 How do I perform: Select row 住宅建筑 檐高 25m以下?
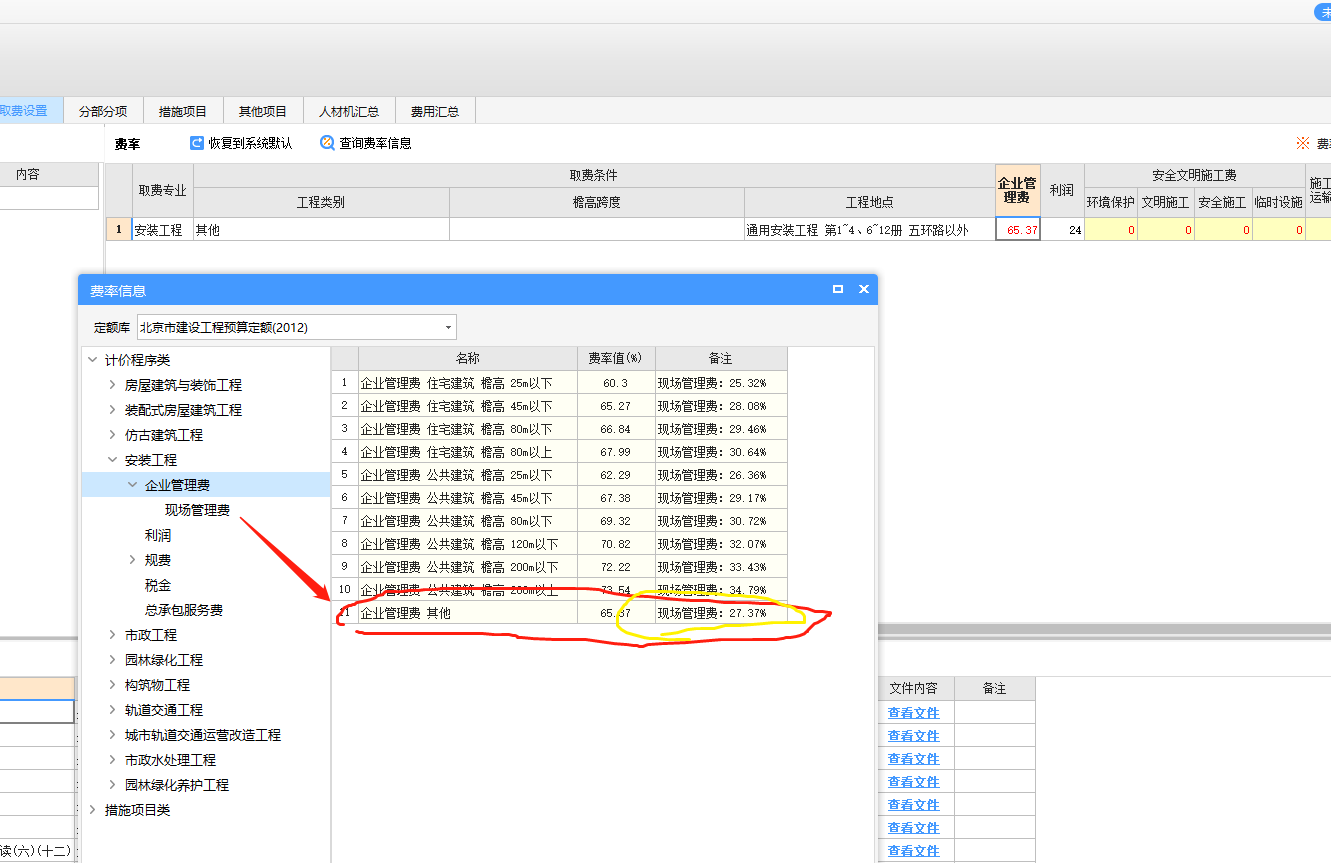pyautogui.click(x=560, y=382)
